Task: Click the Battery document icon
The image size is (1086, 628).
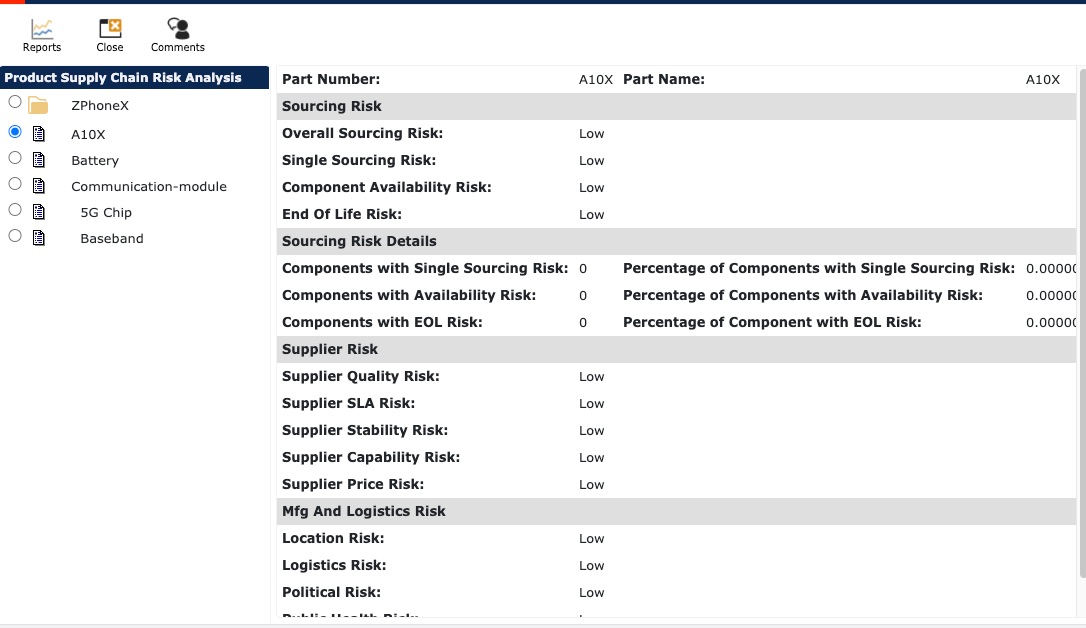Action: (x=39, y=160)
